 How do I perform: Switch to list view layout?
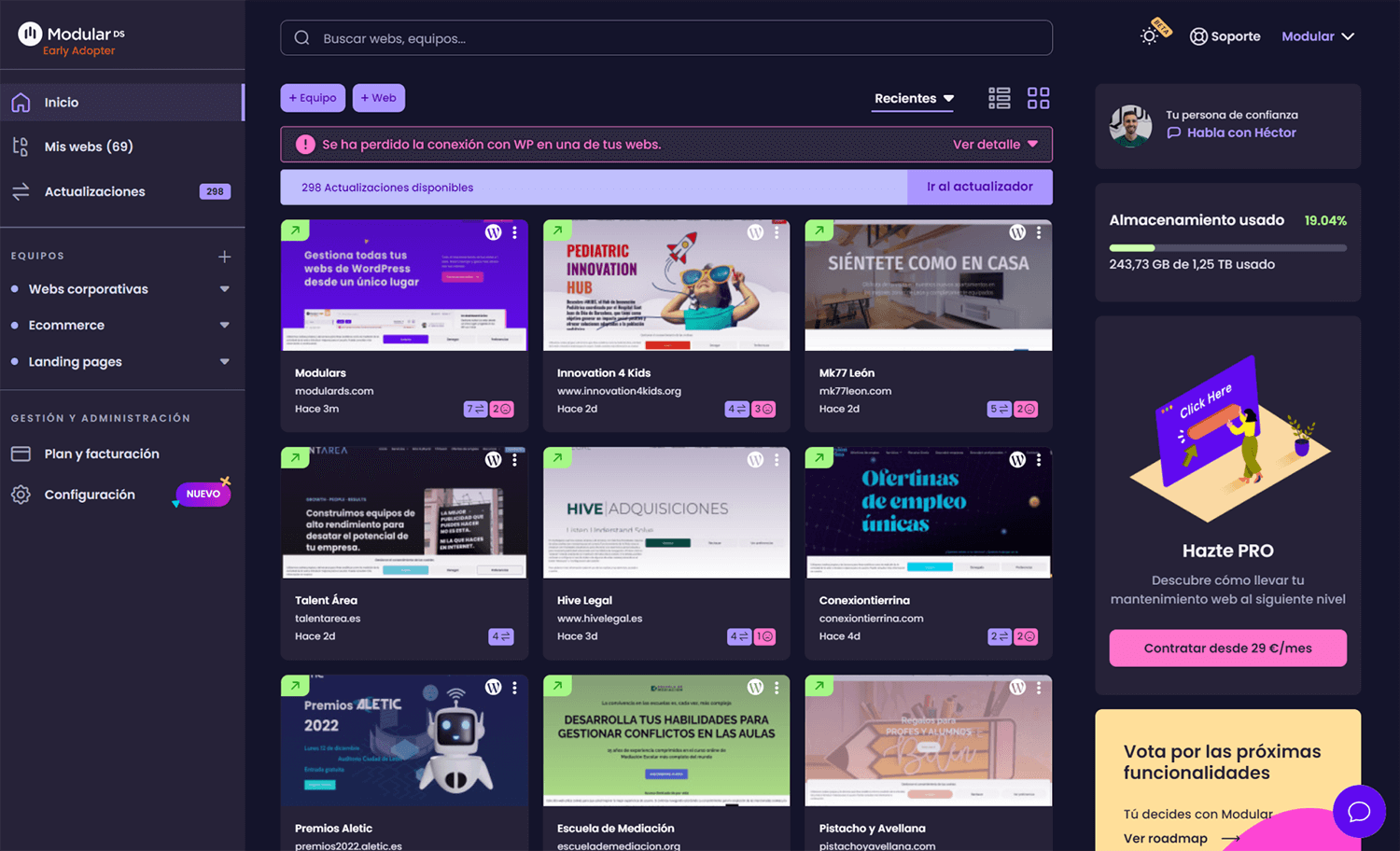point(1000,98)
